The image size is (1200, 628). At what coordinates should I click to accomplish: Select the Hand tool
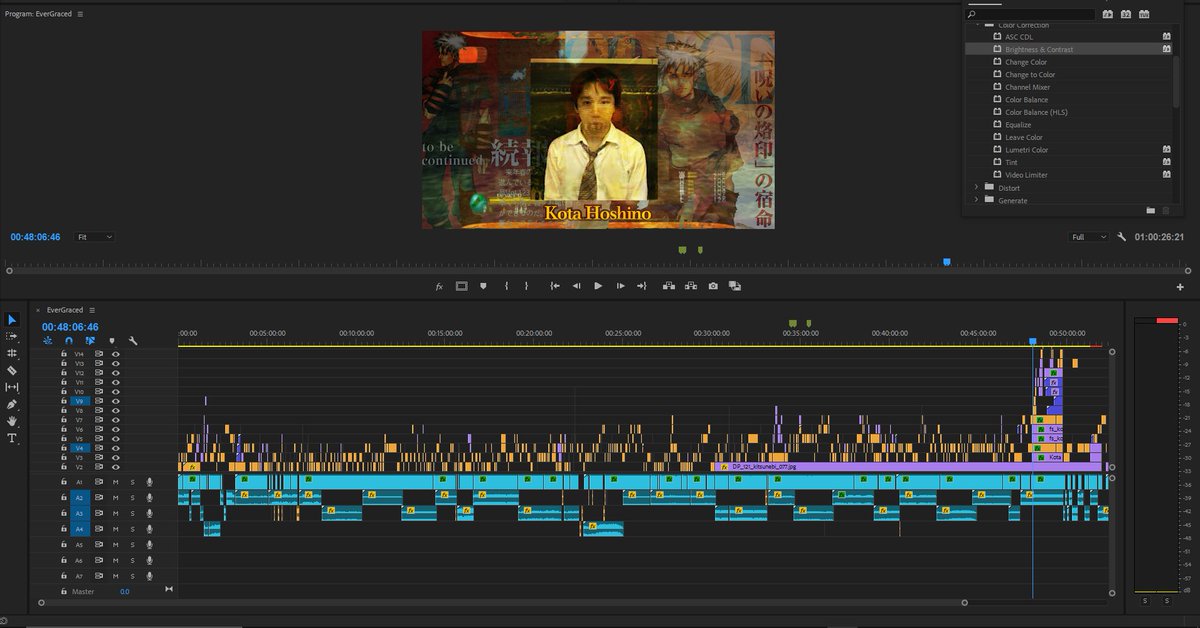coord(12,421)
